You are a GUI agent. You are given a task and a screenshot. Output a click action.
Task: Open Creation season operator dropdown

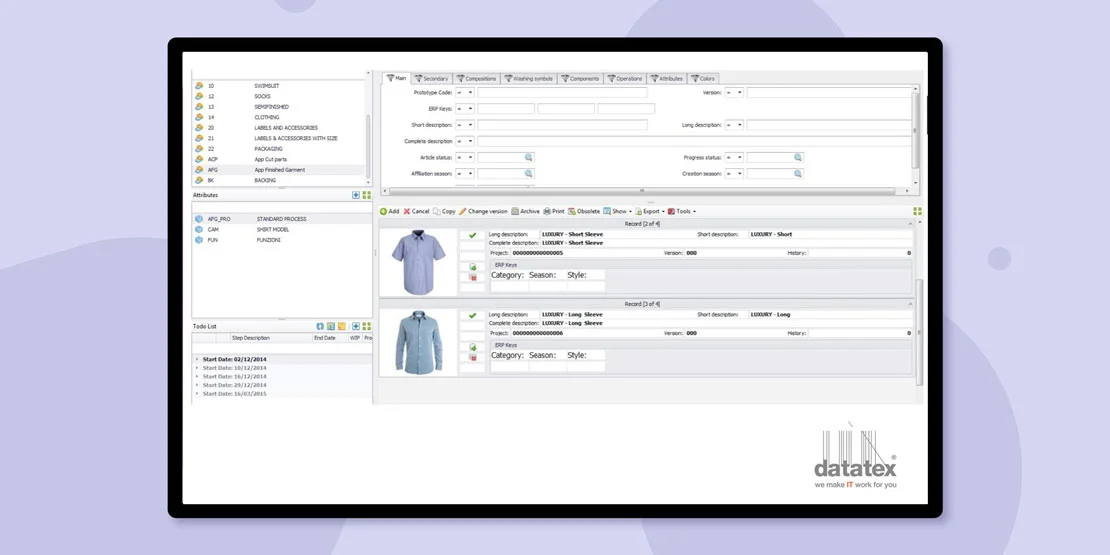tap(734, 173)
